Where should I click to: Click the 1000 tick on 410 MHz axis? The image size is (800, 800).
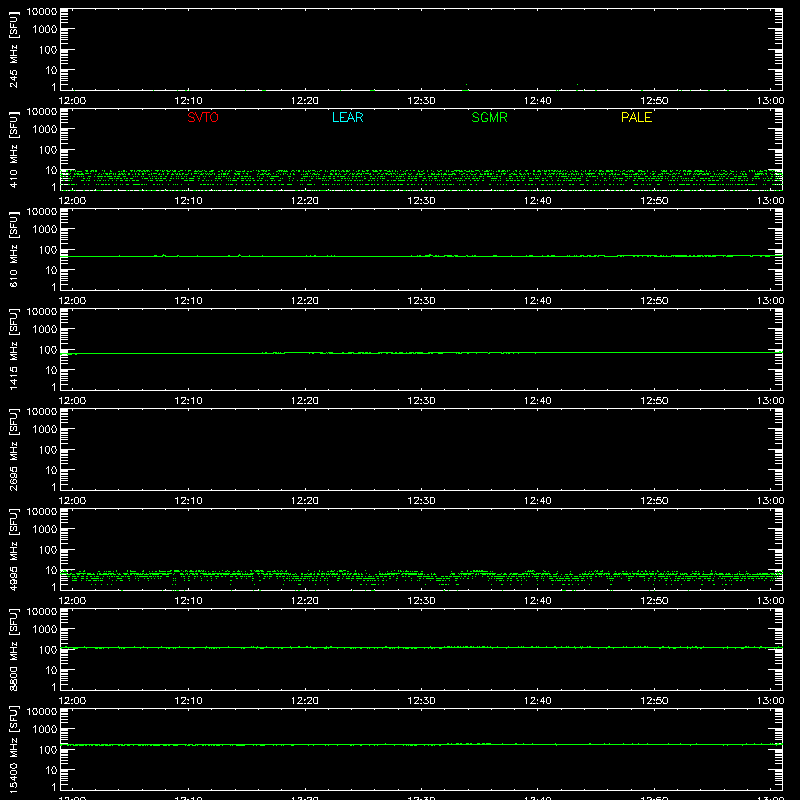[x=45, y=130]
